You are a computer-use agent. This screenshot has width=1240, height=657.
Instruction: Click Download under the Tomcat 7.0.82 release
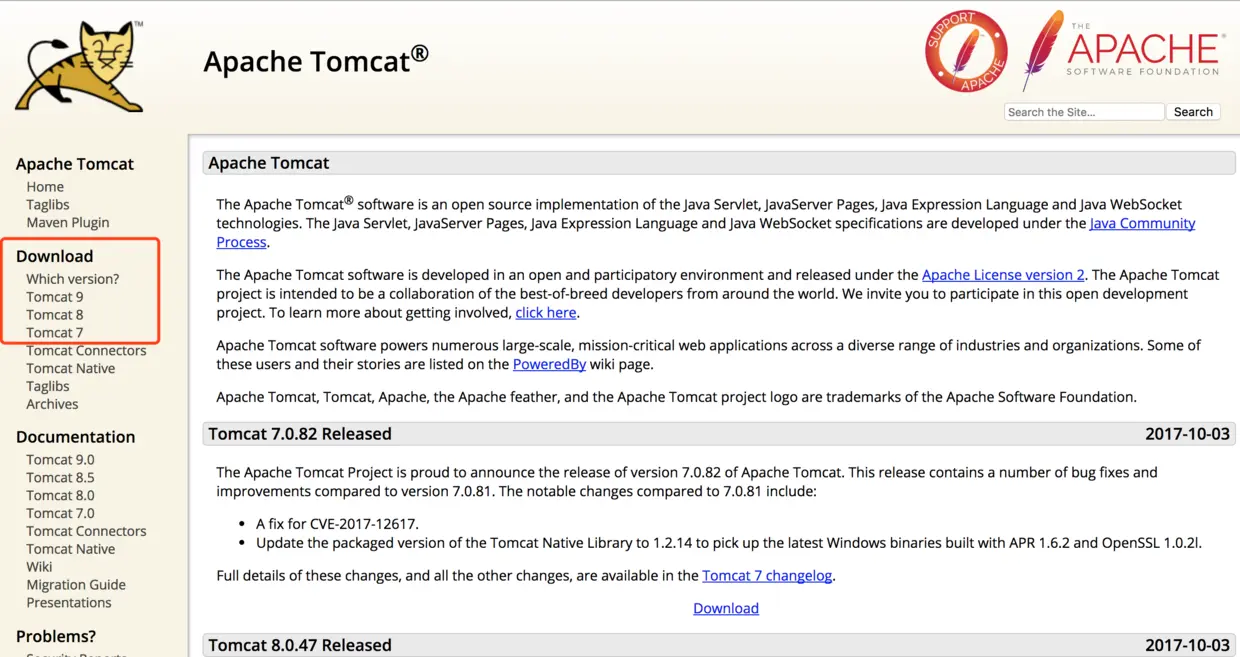point(726,608)
